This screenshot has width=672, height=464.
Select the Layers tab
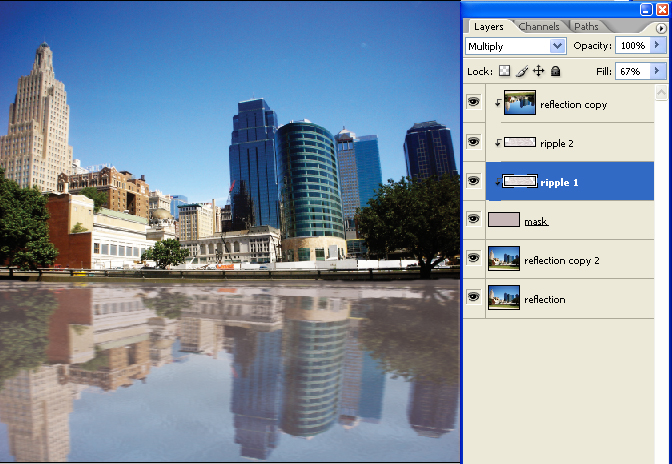489,27
